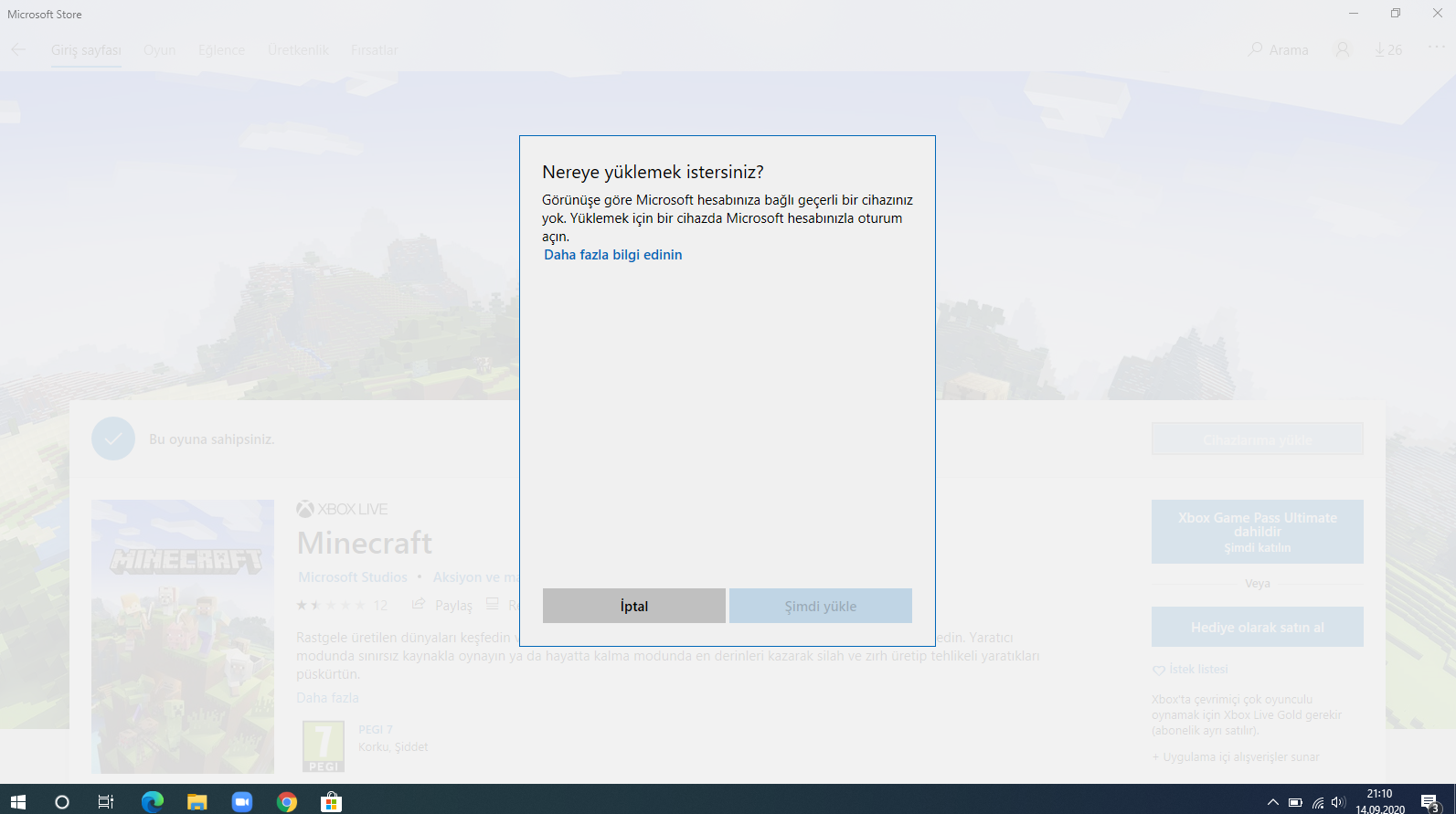Open Task View on the taskbar
Viewport: 1456px width, 814px height.
pyautogui.click(x=106, y=801)
